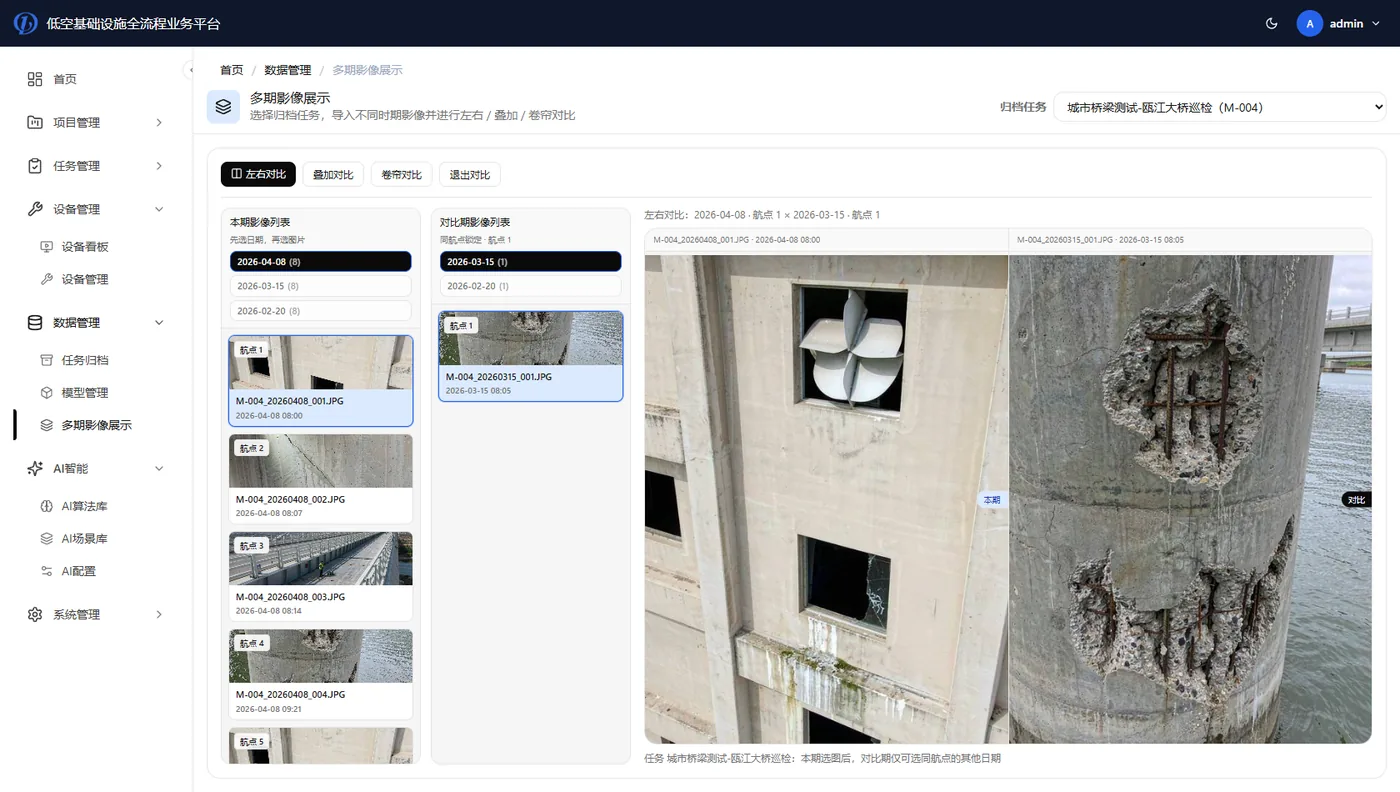Select current-period date 2026-02-20 (8)
1400x792 pixels.
(320, 311)
